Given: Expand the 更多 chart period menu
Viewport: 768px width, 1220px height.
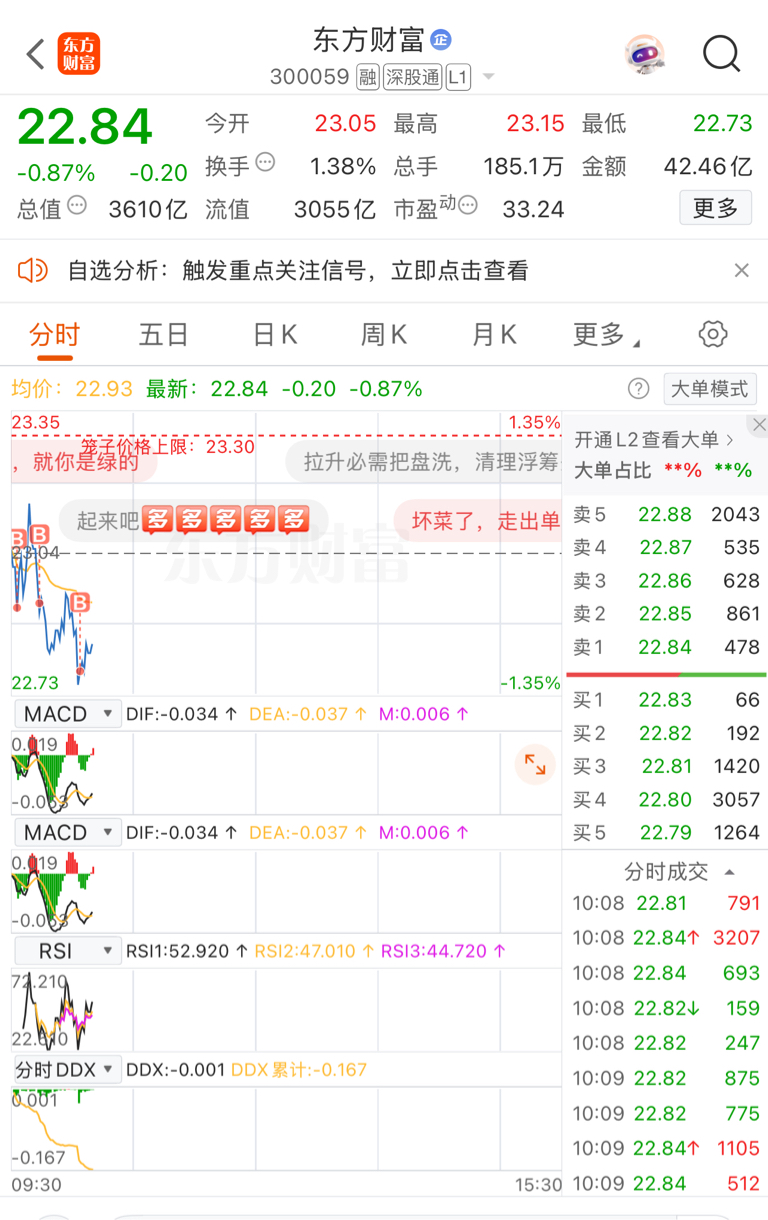Looking at the screenshot, I should pyautogui.click(x=606, y=334).
